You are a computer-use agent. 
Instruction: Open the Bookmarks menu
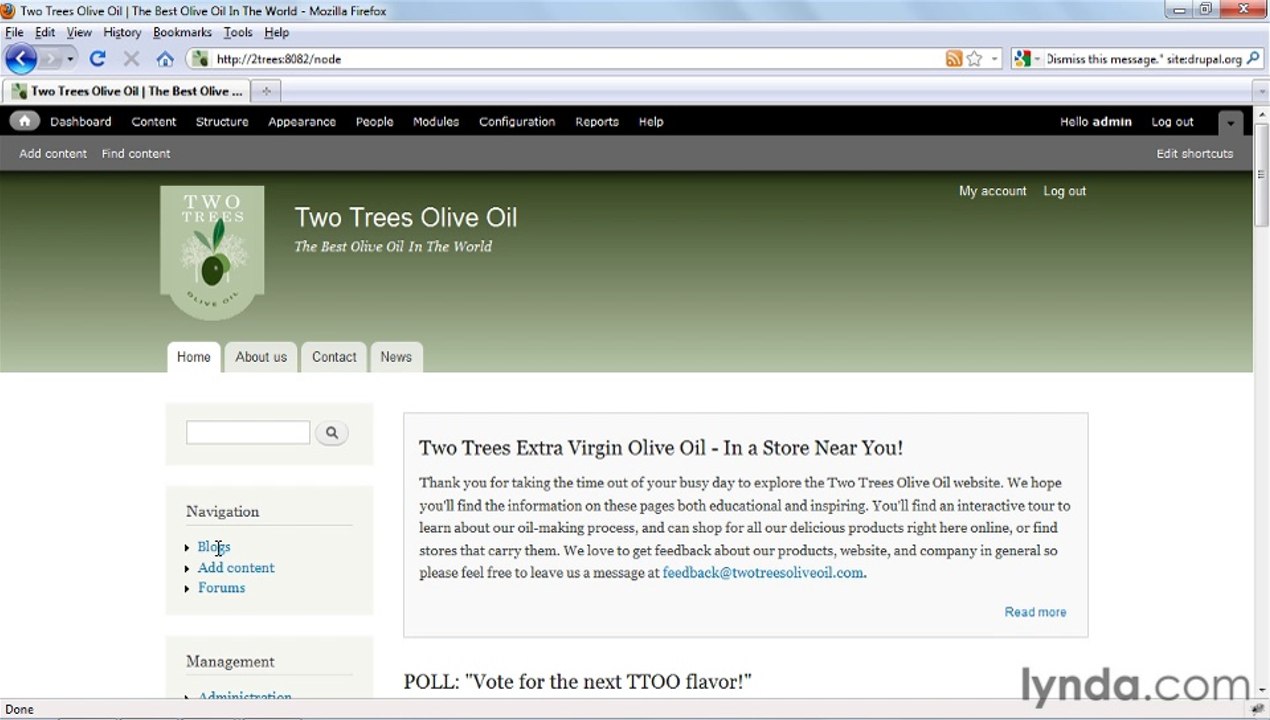(182, 32)
